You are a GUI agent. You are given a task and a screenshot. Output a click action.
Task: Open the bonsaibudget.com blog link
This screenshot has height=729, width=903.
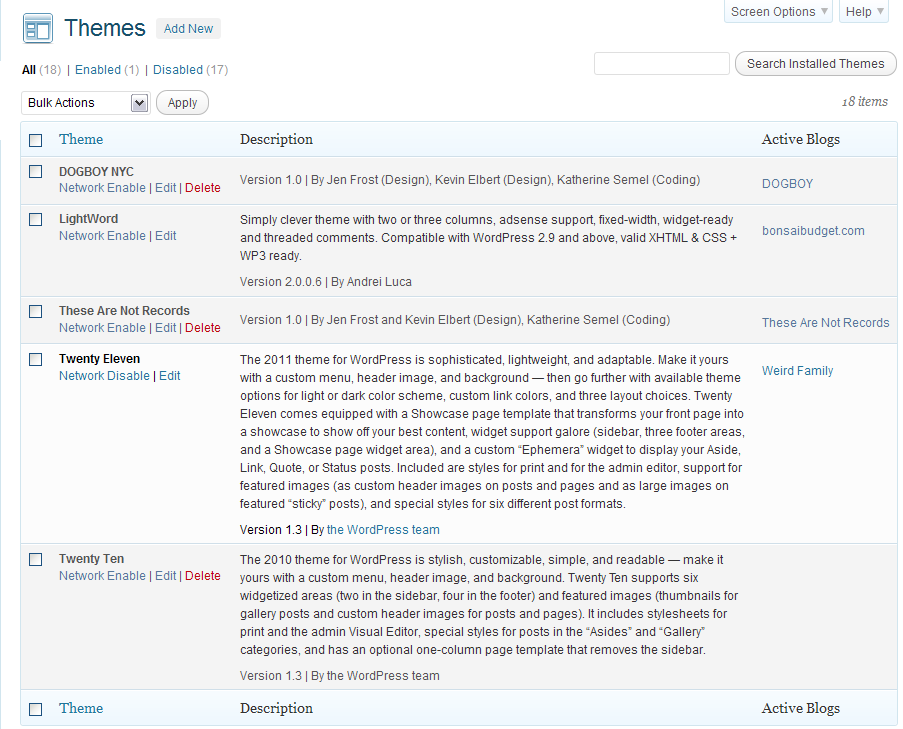(813, 231)
